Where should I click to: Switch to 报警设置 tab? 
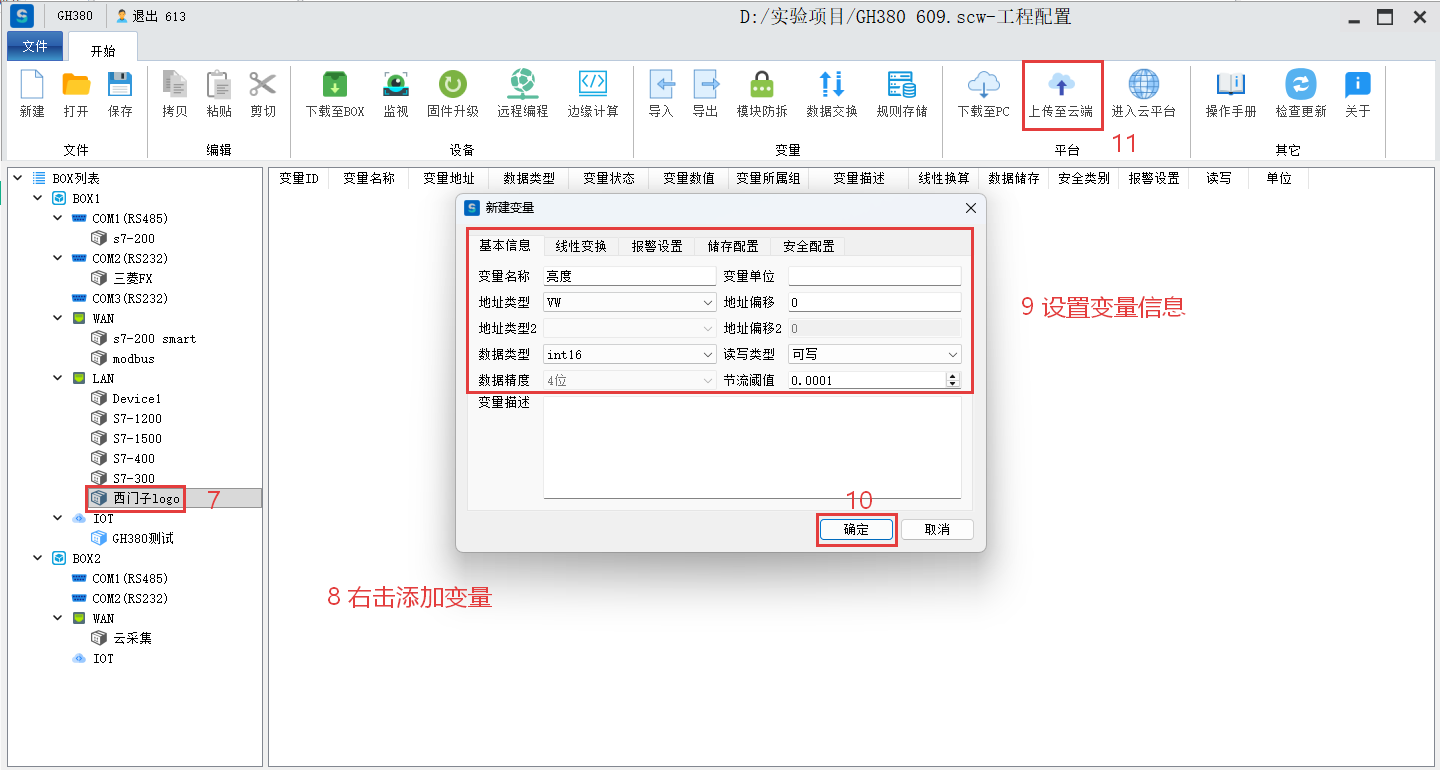pyautogui.click(x=657, y=246)
